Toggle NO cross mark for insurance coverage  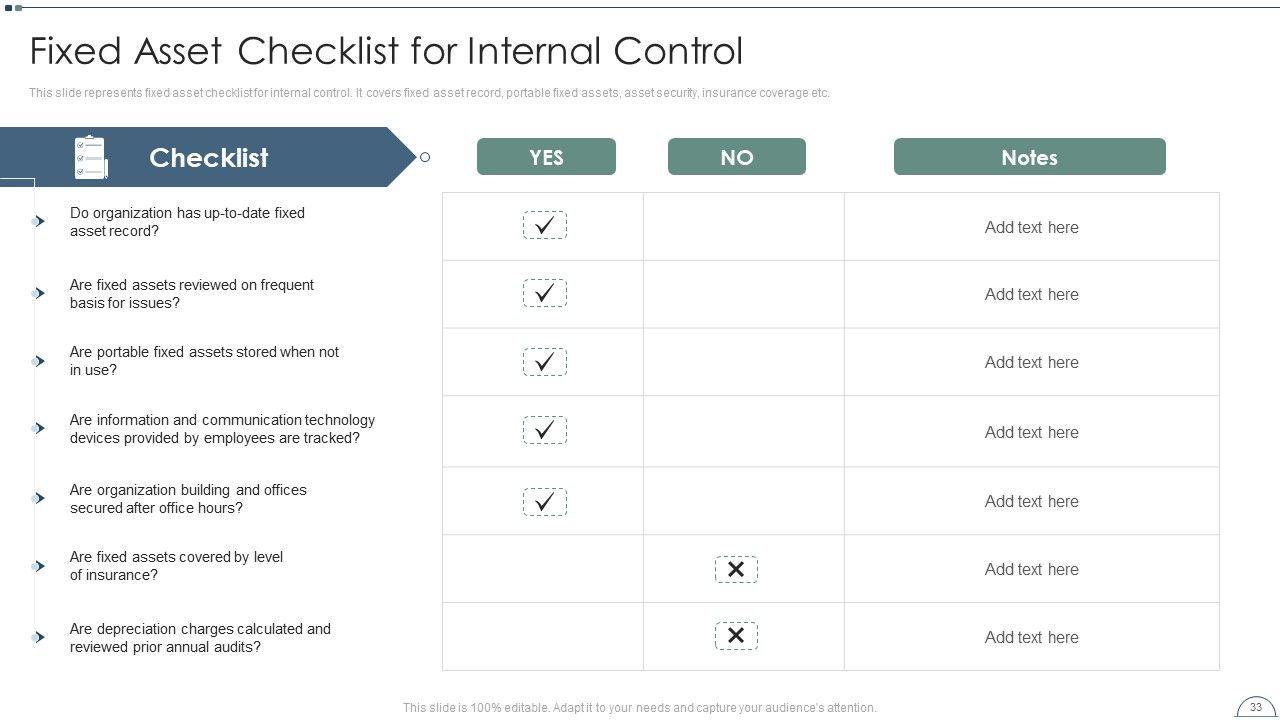coord(736,570)
